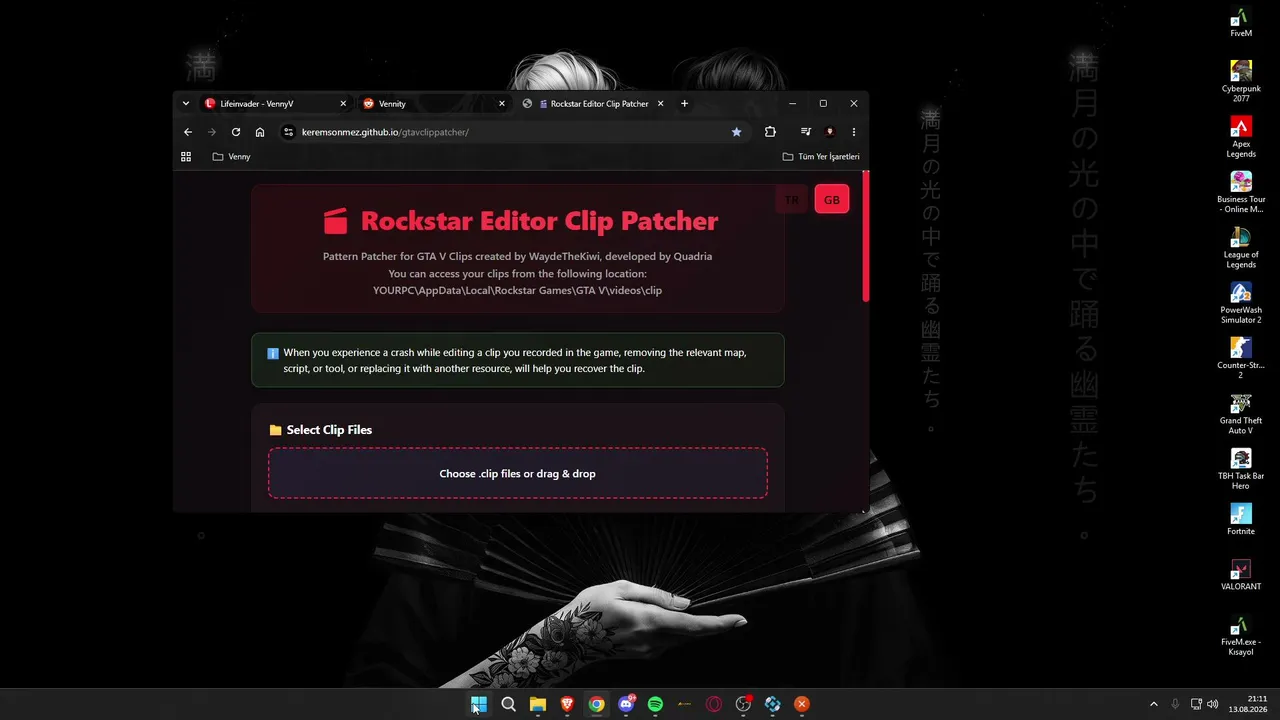Switch language to TR
Image resolution: width=1280 pixels, height=720 pixels.
pyautogui.click(x=792, y=200)
